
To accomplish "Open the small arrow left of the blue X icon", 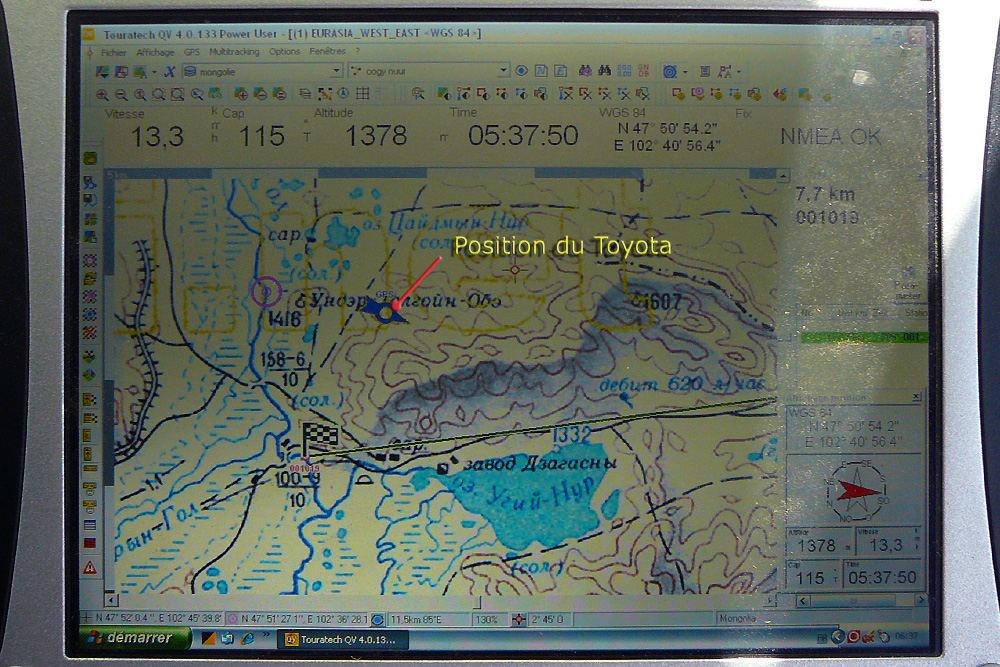I will tap(154, 72).
